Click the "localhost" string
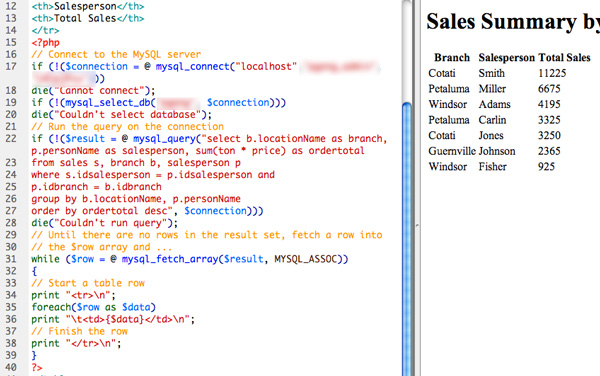The image size is (600, 376). coord(266,67)
